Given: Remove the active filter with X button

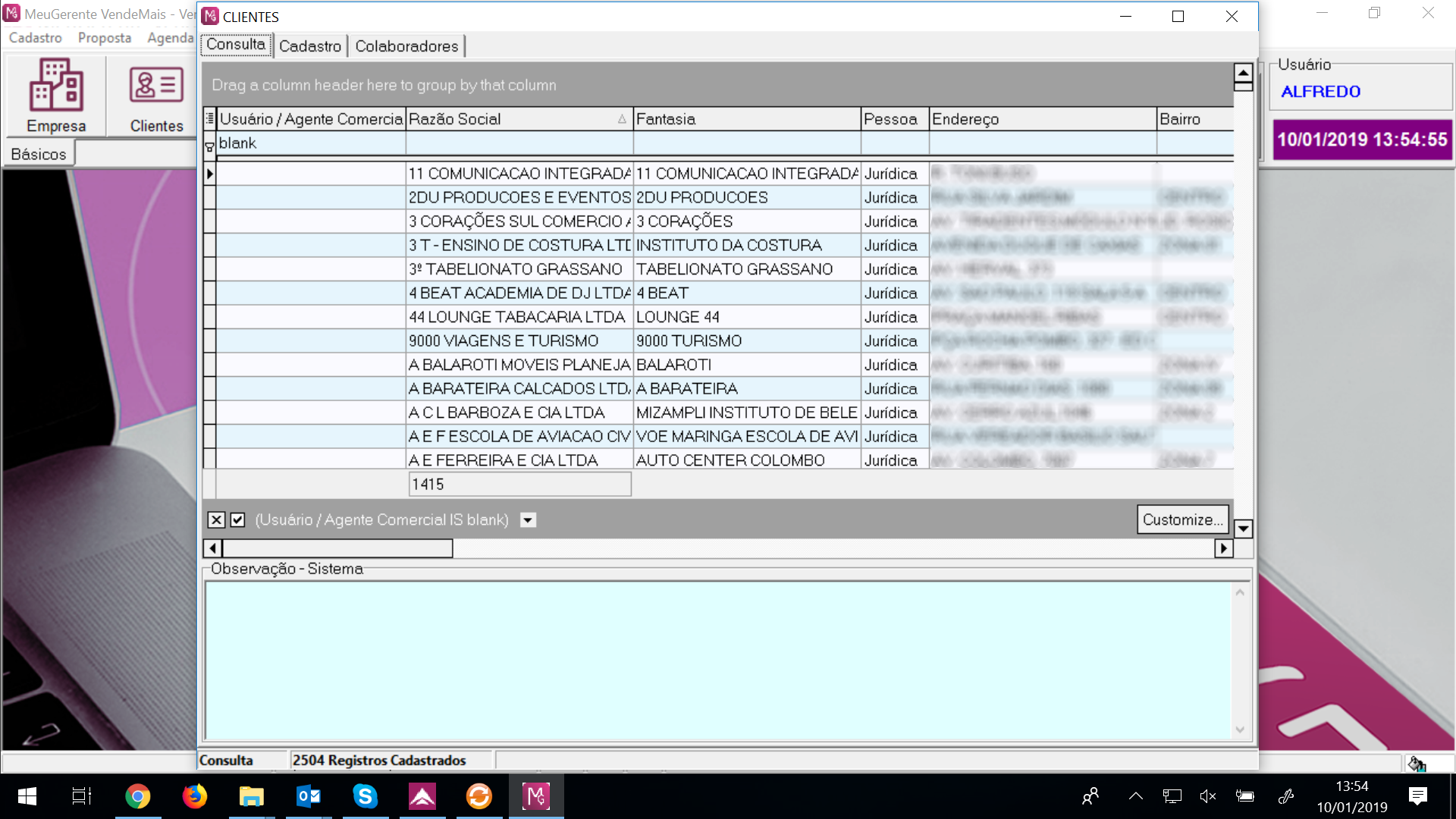Looking at the screenshot, I should tap(216, 519).
